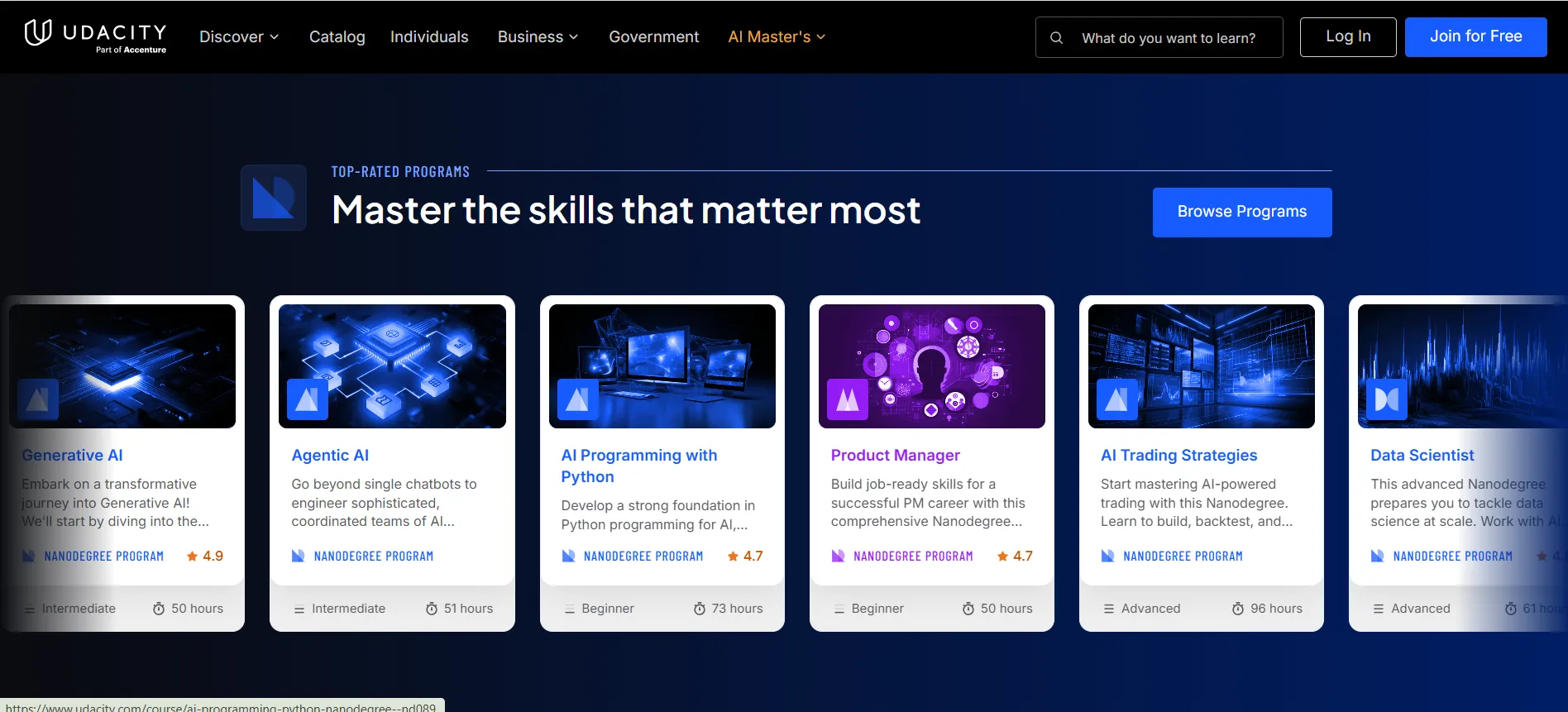This screenshot has width=1568, height=712.
Task: Click the AI Trading Strategies screens thumbnail
Action: 1202,366
